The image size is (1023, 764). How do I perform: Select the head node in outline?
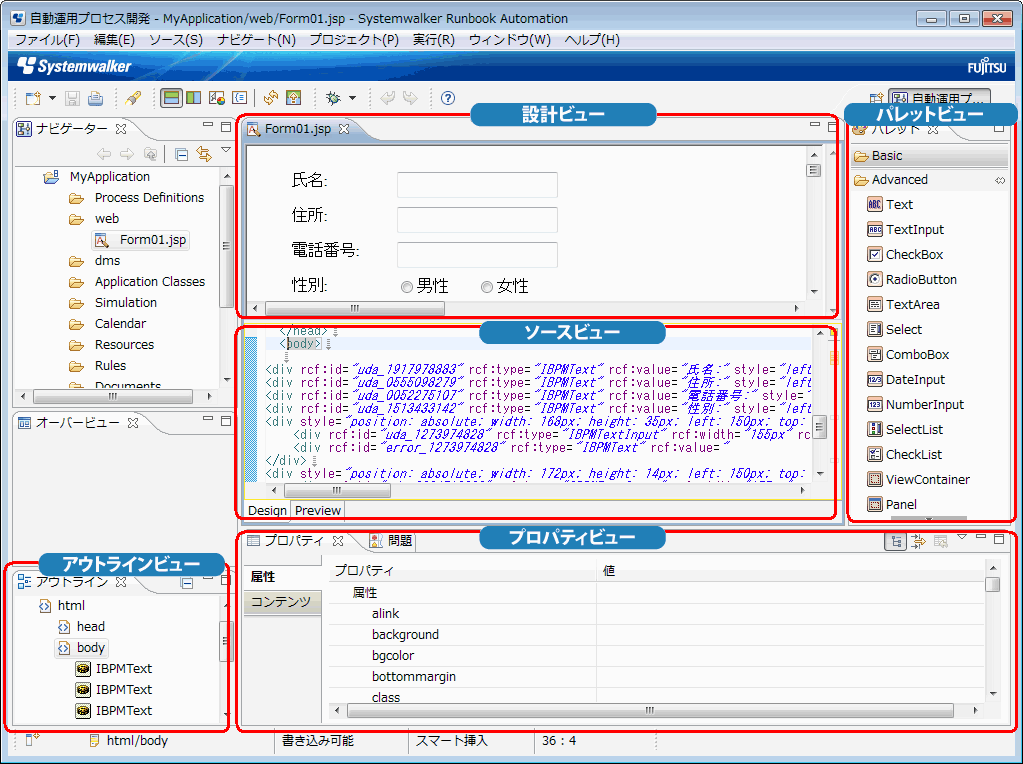[x=82, y=627]
